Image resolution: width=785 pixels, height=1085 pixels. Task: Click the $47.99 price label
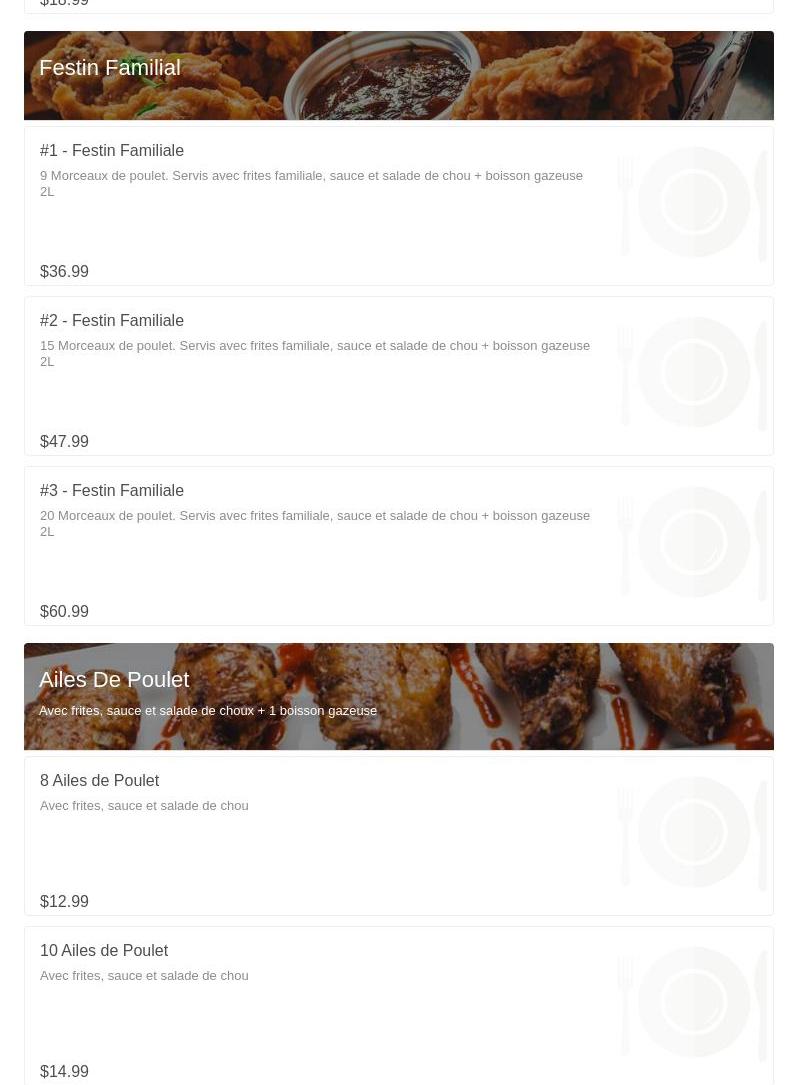64,441
